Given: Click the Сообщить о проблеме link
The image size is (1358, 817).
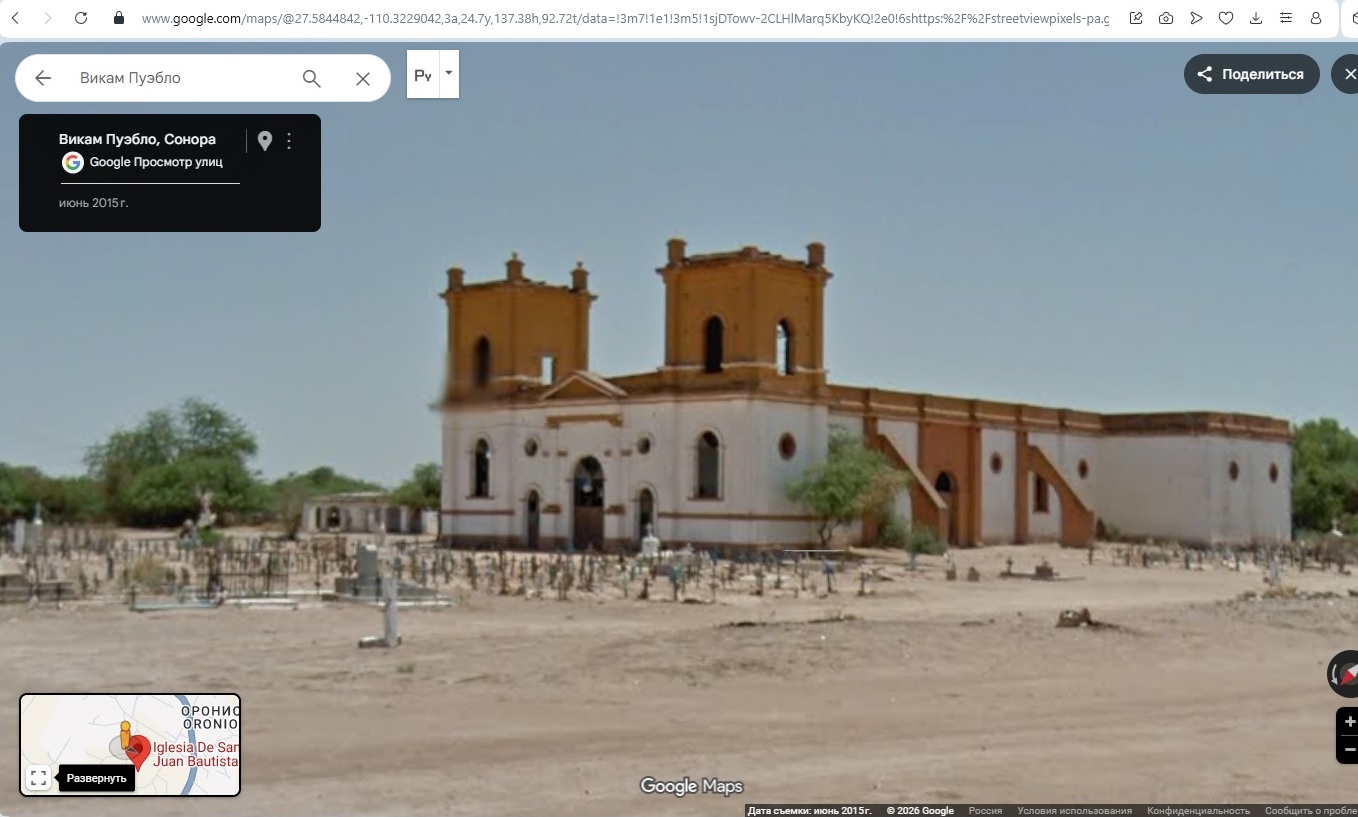Looking at the screenshot, I should click(x=1311, y=810).
